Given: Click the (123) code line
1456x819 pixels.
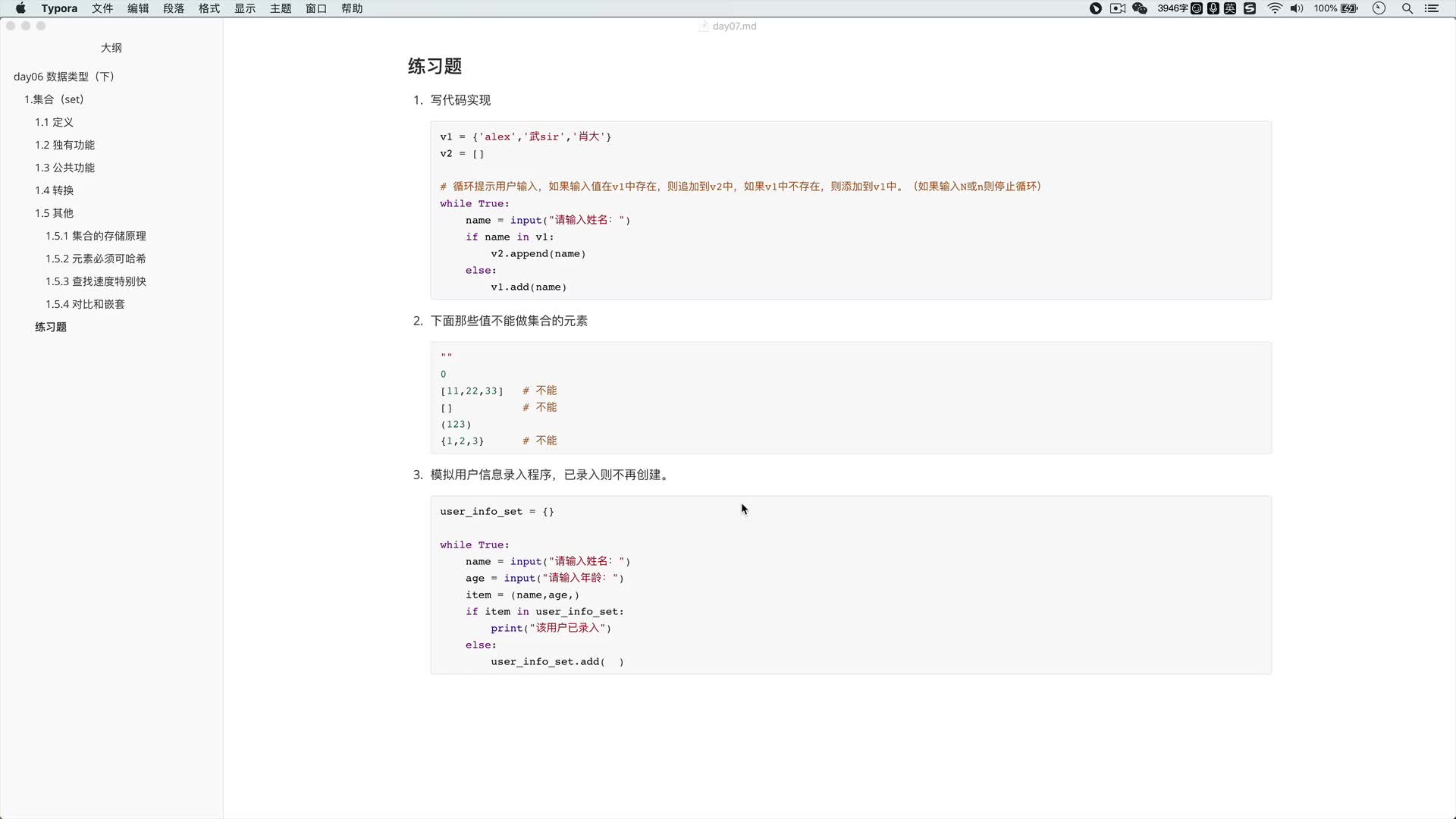Looking at the screenshot, I should 456,424.
